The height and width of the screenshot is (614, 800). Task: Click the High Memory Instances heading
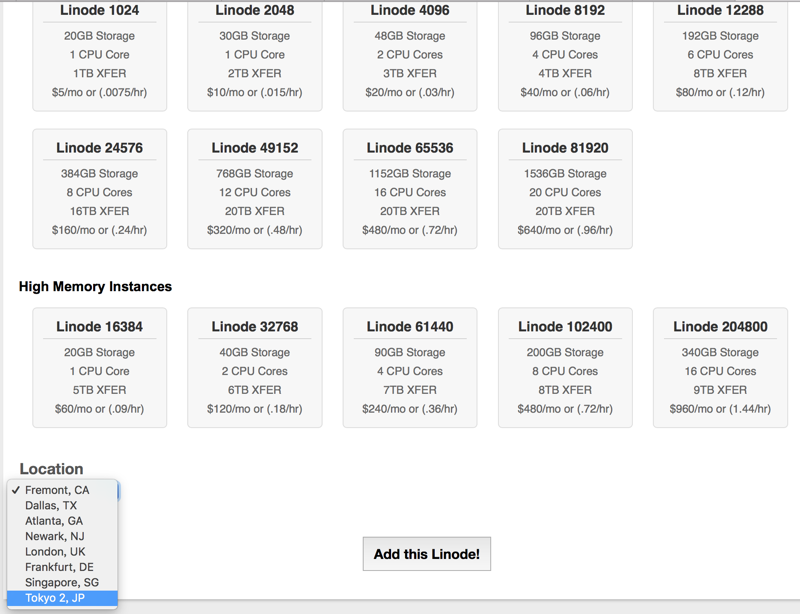click(95, 286)
